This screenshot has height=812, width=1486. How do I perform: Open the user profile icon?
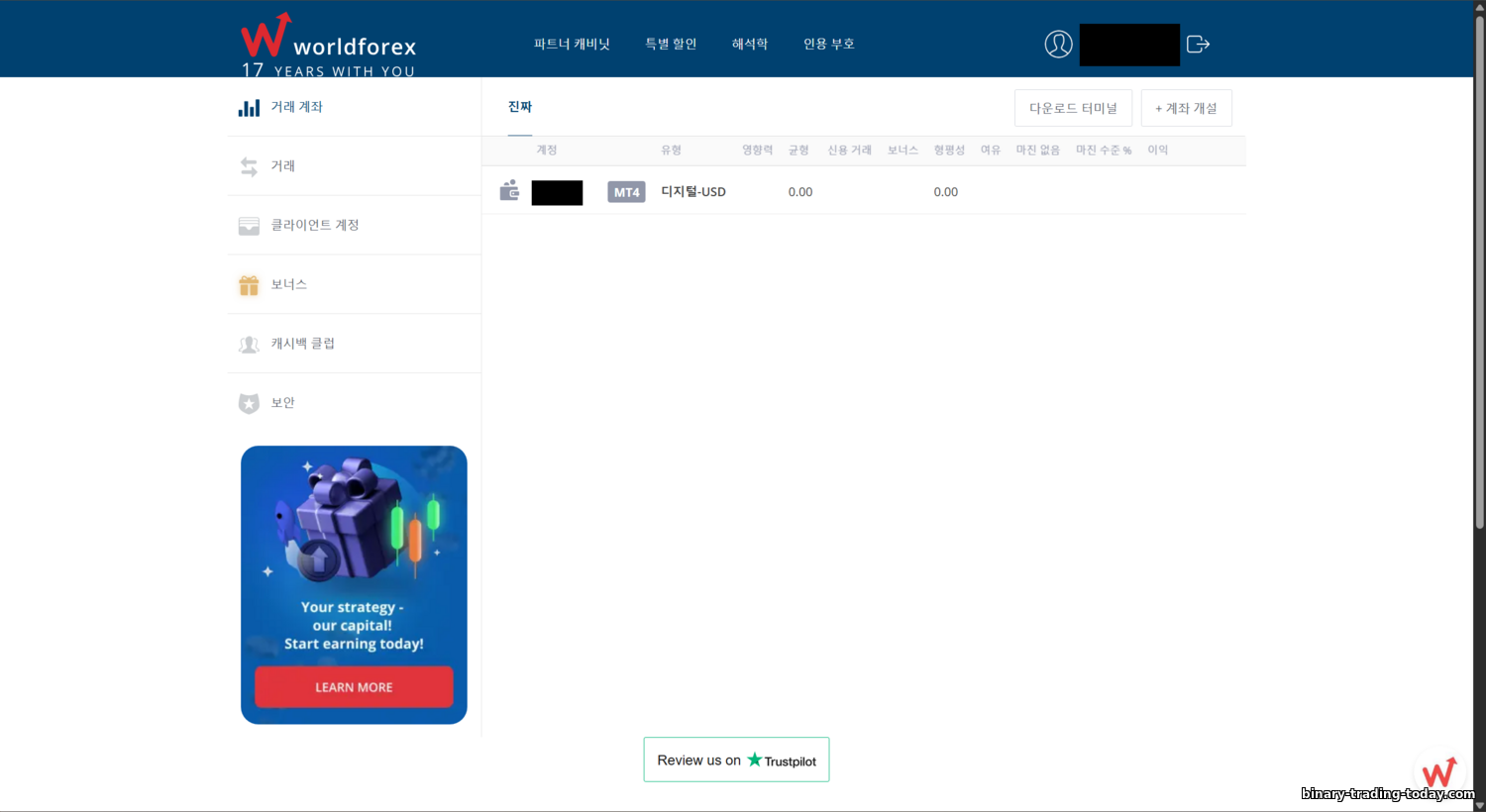coord(1058,45)
